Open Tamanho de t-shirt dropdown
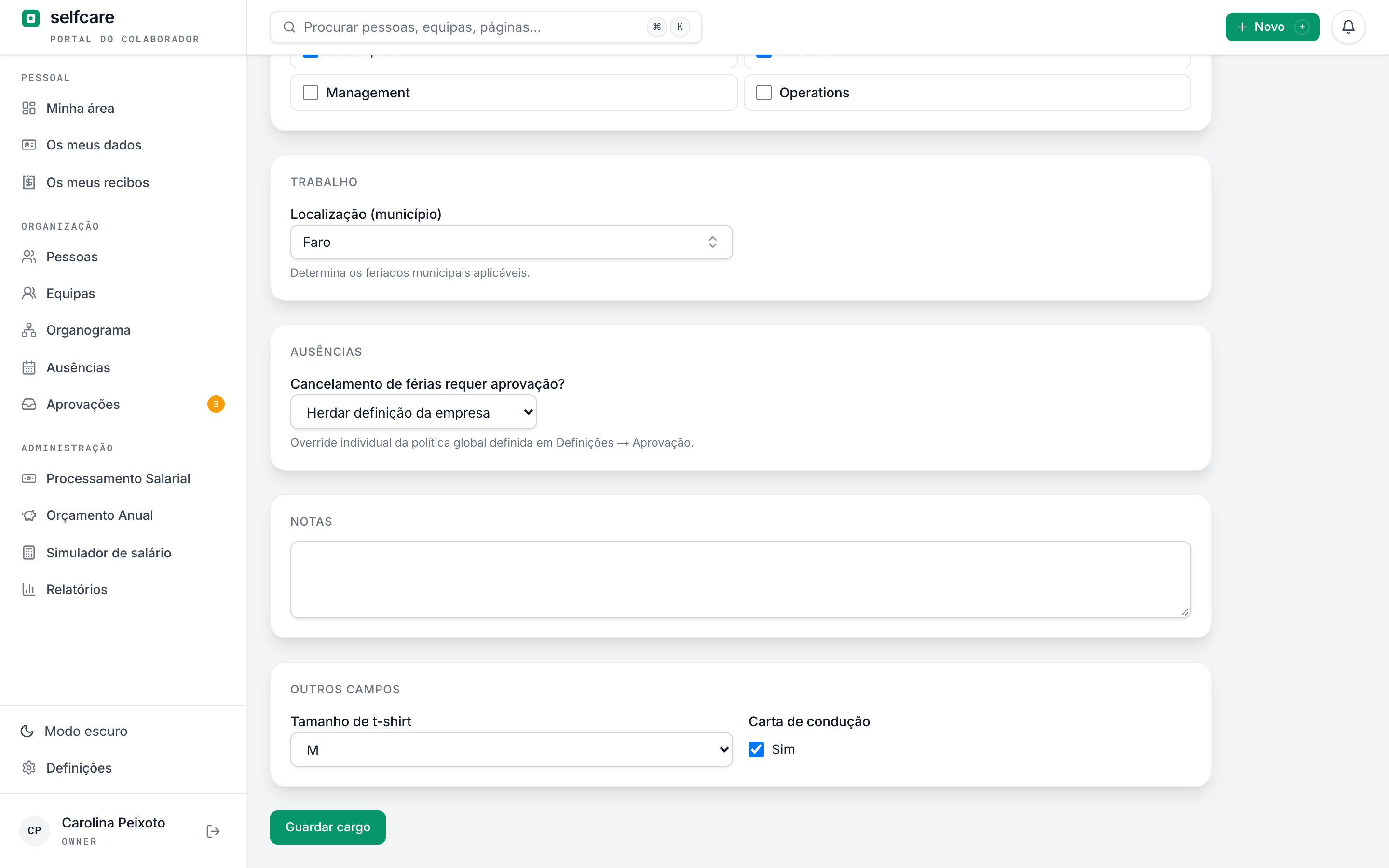Image resolution: width=1389 pixels, height=868 pixels. (x=511, y=749)
